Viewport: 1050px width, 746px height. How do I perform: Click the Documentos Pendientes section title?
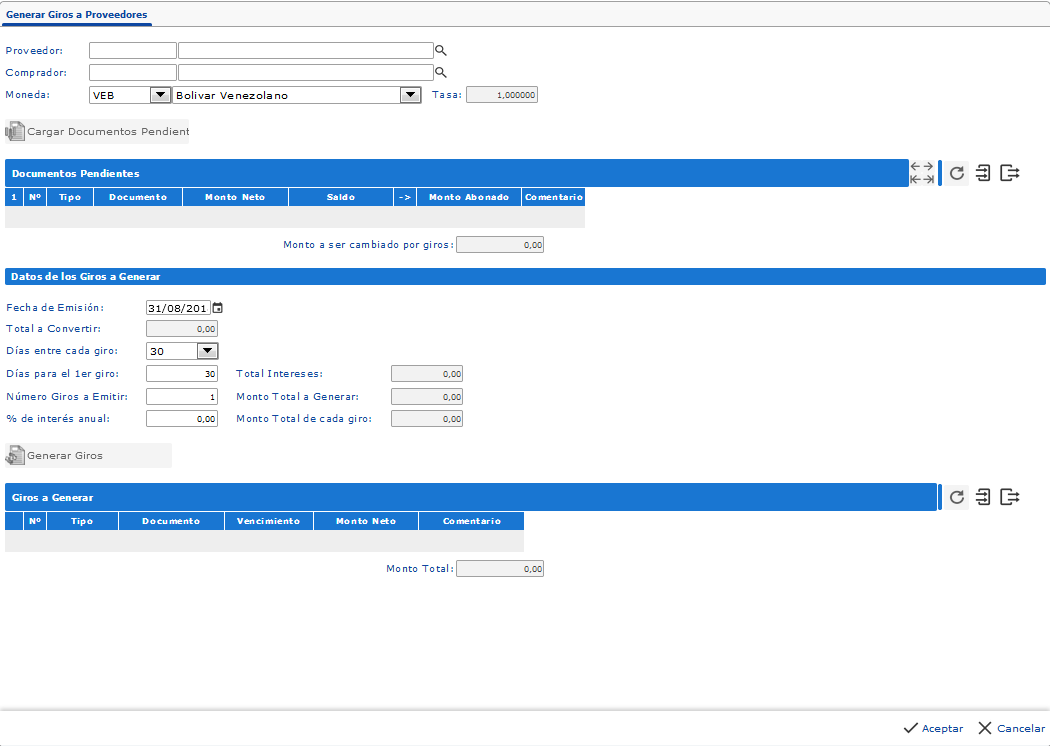click(76, 173)
